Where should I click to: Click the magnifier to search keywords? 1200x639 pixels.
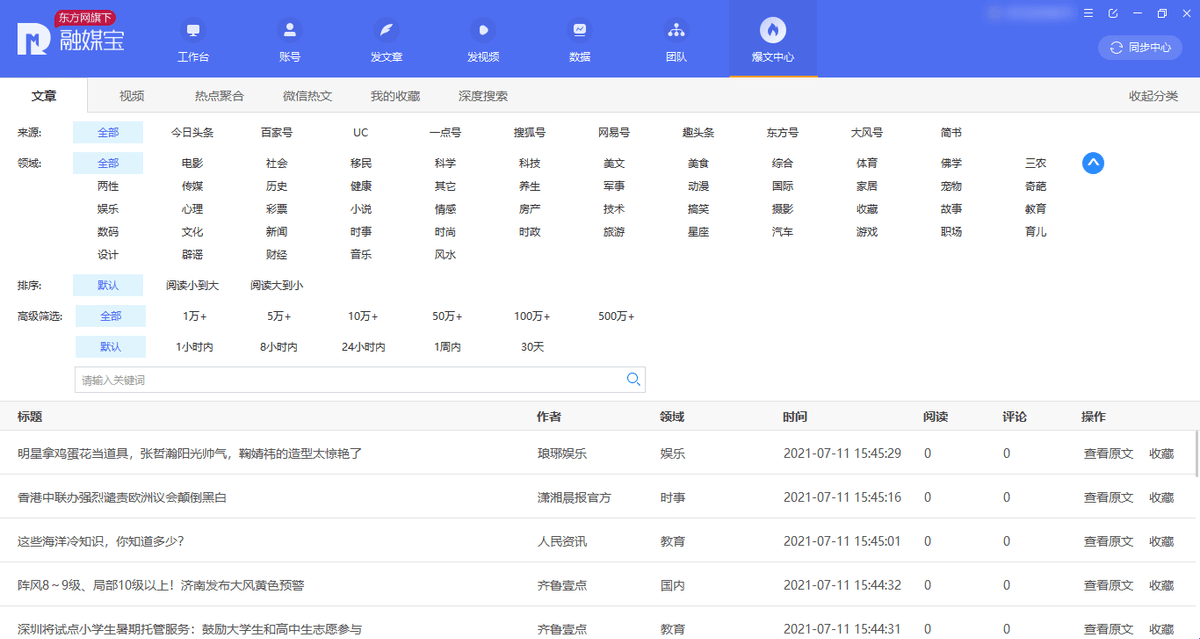click(x=633, y=380)
